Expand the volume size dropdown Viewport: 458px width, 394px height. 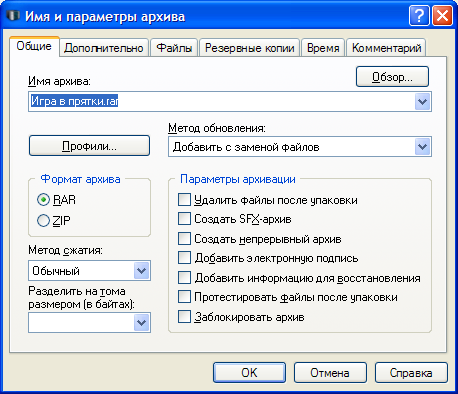click(142, 323)
